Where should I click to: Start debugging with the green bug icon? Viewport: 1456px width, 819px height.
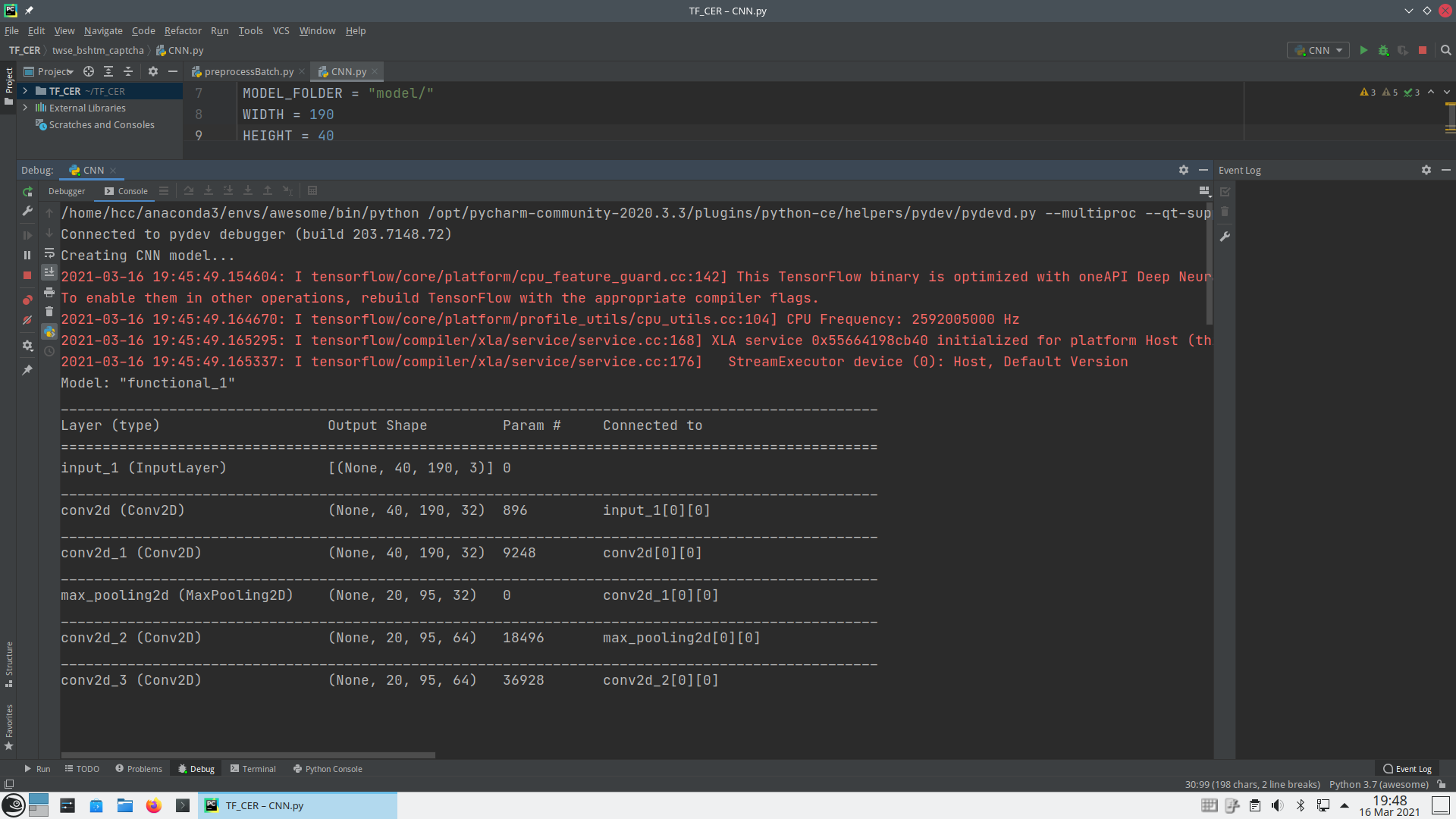point(1383,50)
